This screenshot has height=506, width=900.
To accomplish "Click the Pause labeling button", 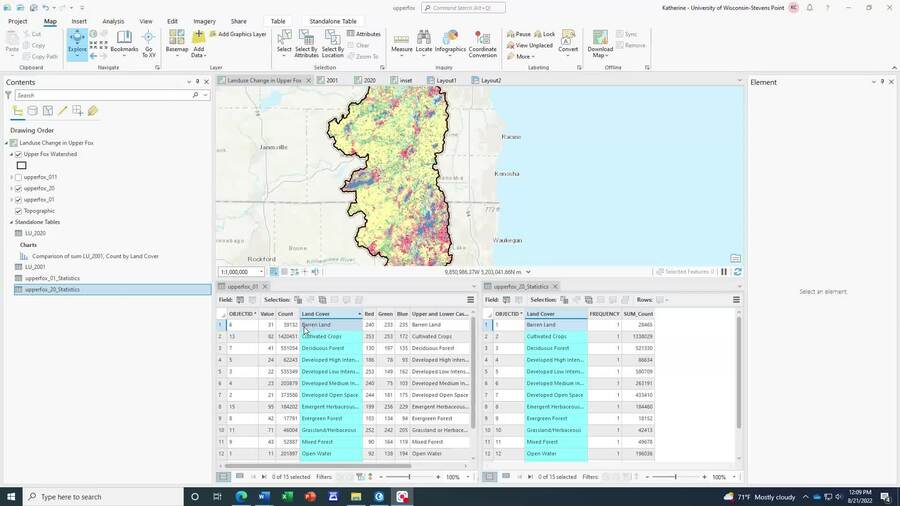I will click(x=519, y=34).
